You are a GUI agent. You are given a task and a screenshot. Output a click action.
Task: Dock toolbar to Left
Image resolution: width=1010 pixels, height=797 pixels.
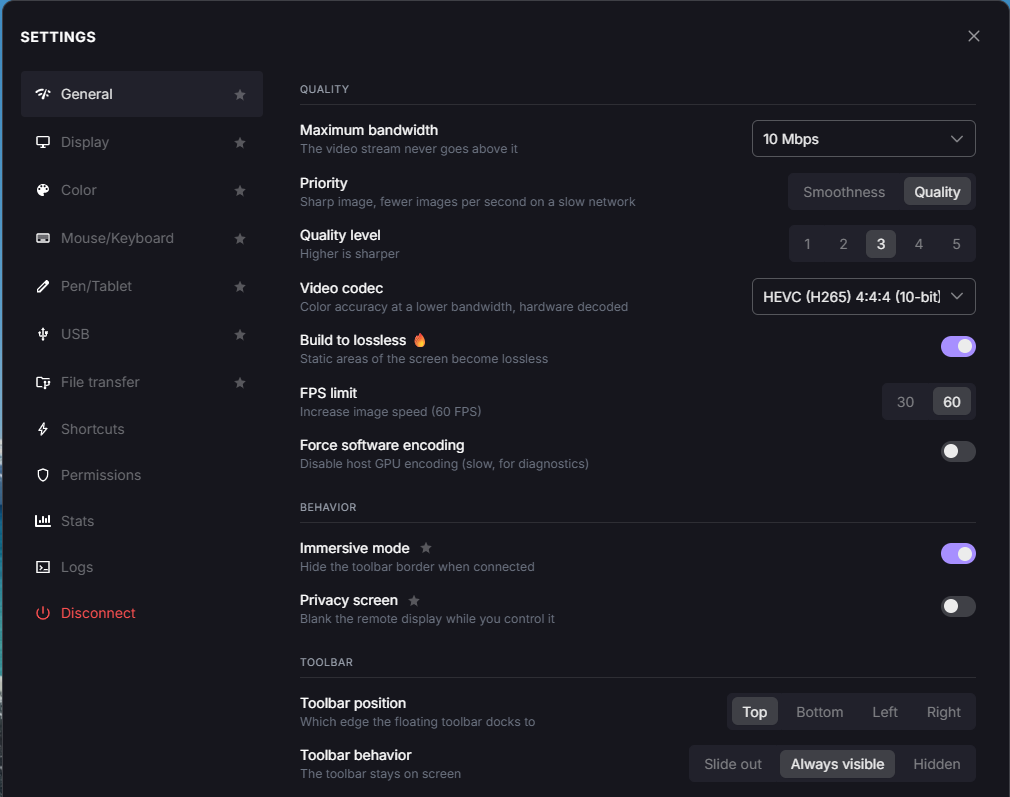coord(884,712)
